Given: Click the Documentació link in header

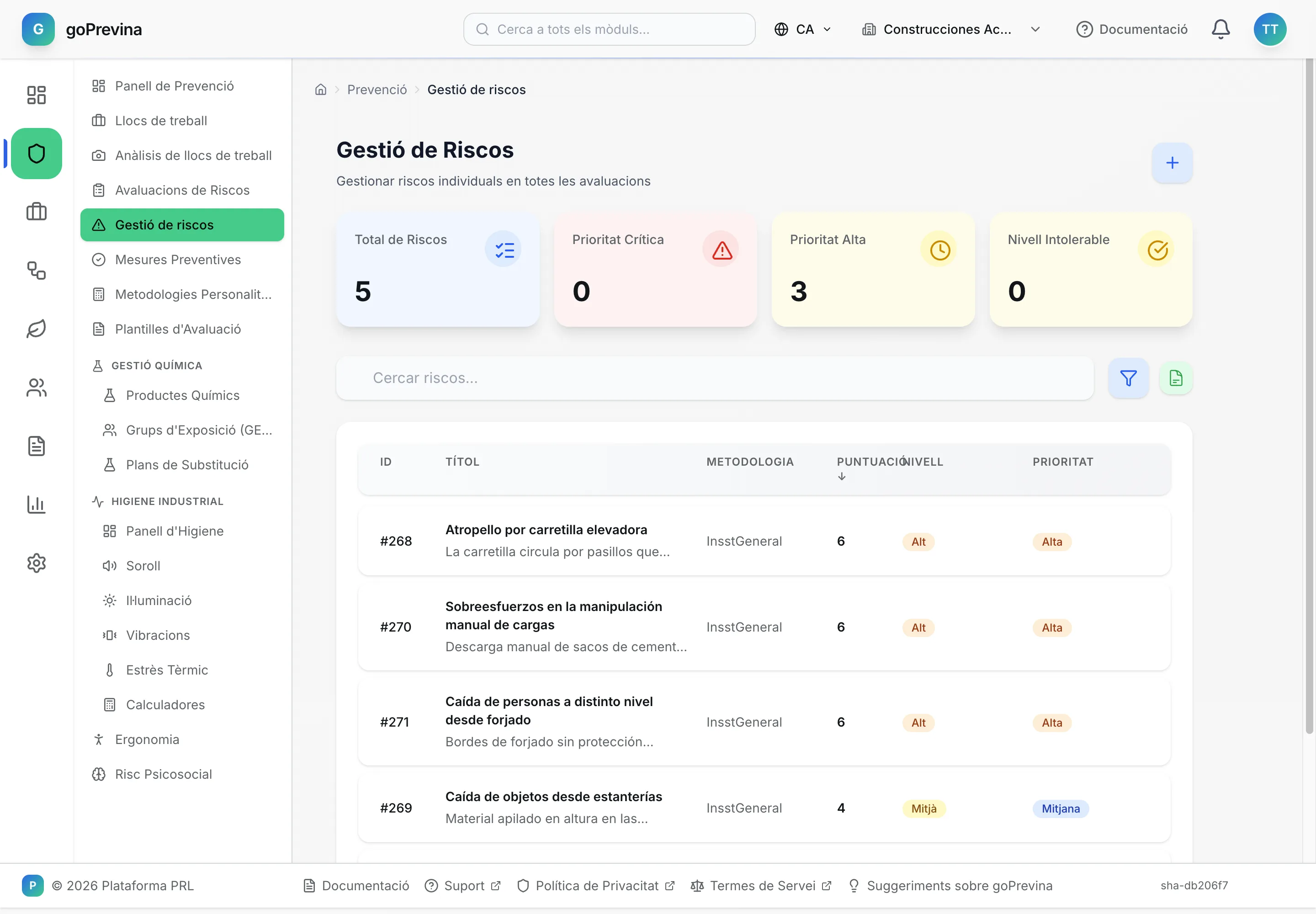Looking at the screenshot, I should point(1131,29).
